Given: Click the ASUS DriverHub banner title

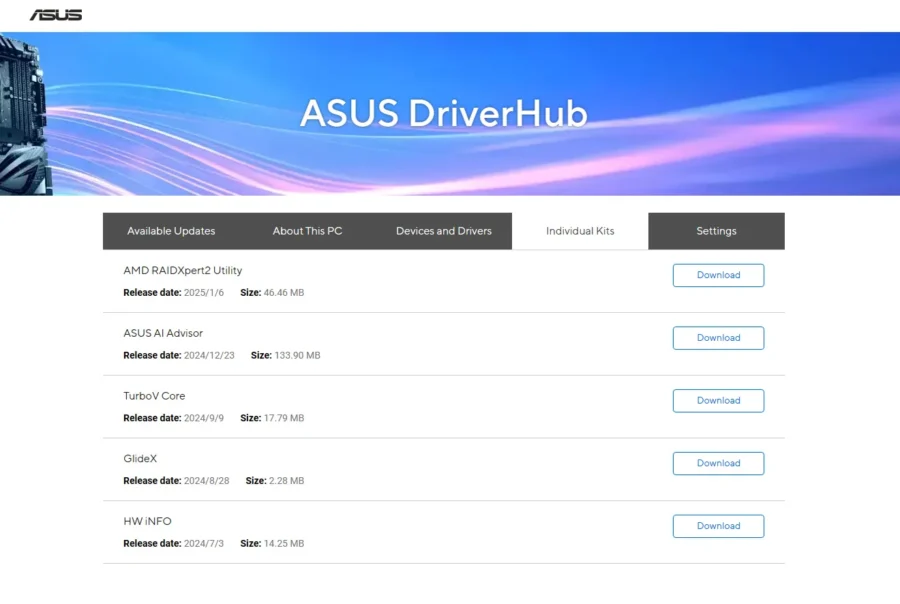Looking at the screenshot, I should pyautogui.click(x=444, y=113).
